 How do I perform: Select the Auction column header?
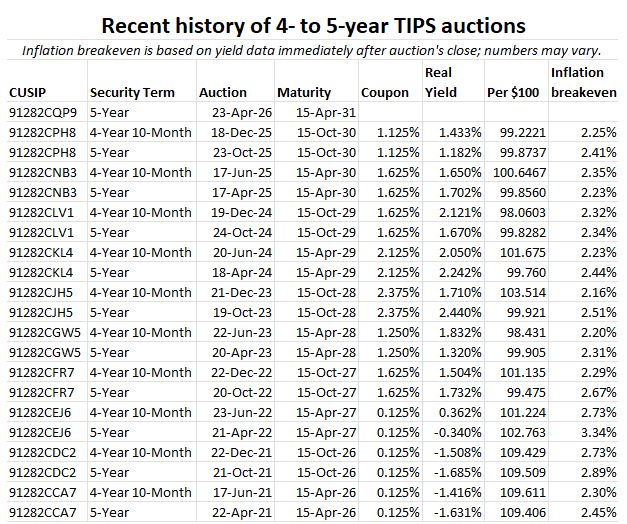(x=222, y=92)
